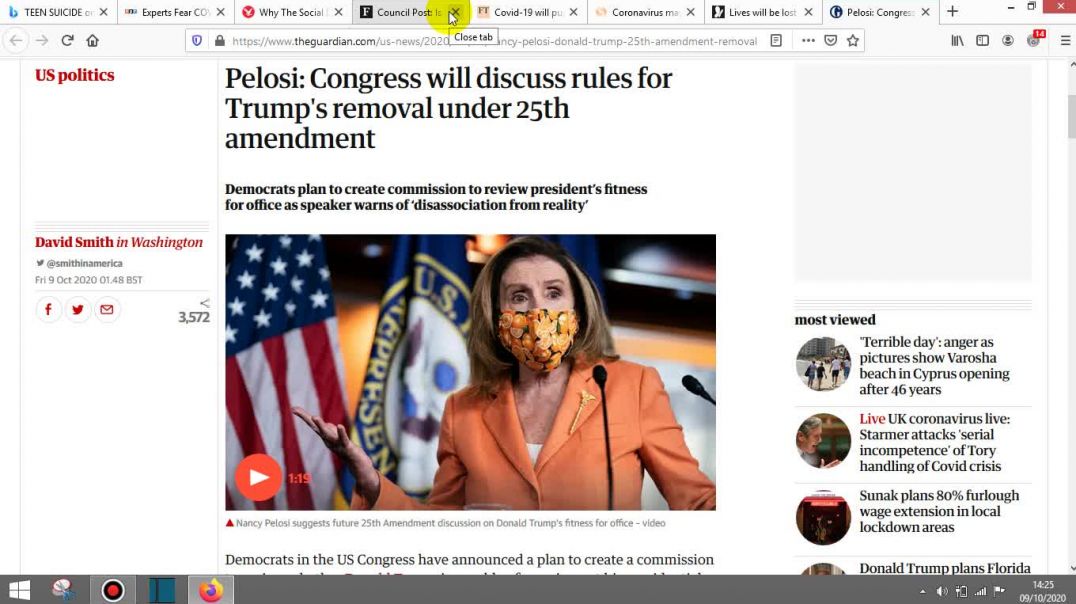The width and height of the screenshot is (1076, 604).
Task: Share article on Facebook icon
Action: tap(48, 310)
